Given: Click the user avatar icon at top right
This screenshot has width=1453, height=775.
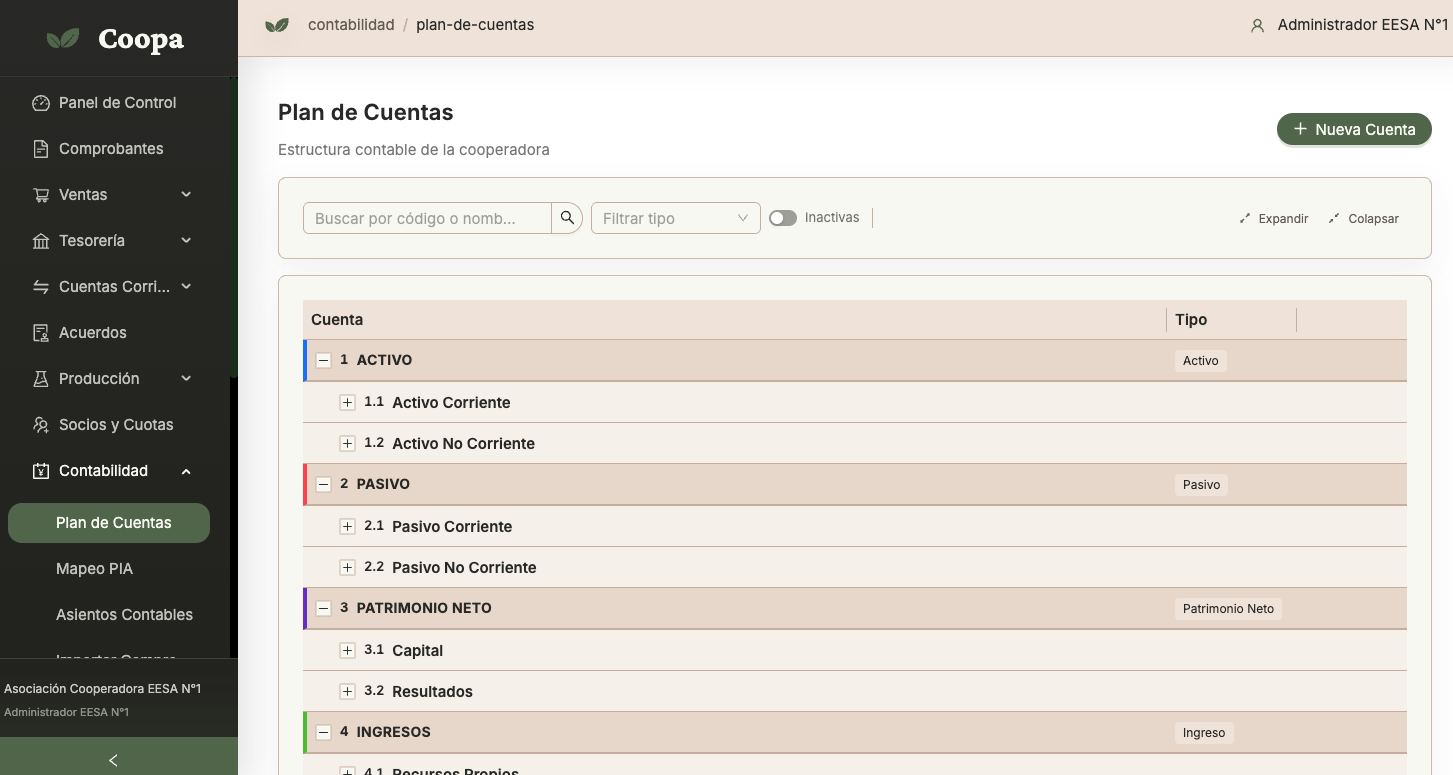Looking at the screenshot, I should (1258, 26).
